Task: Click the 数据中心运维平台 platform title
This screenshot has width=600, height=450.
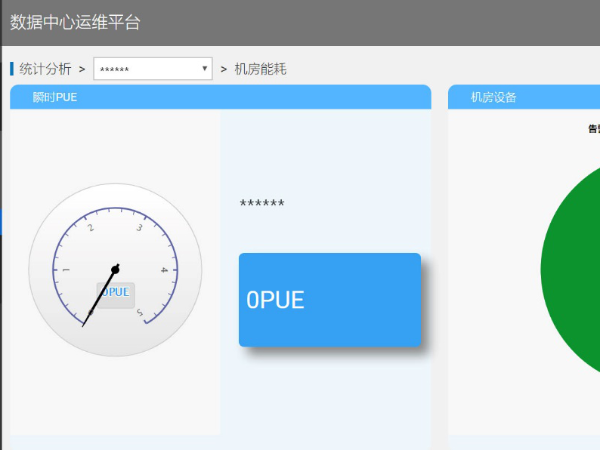Action: point(75,22)
